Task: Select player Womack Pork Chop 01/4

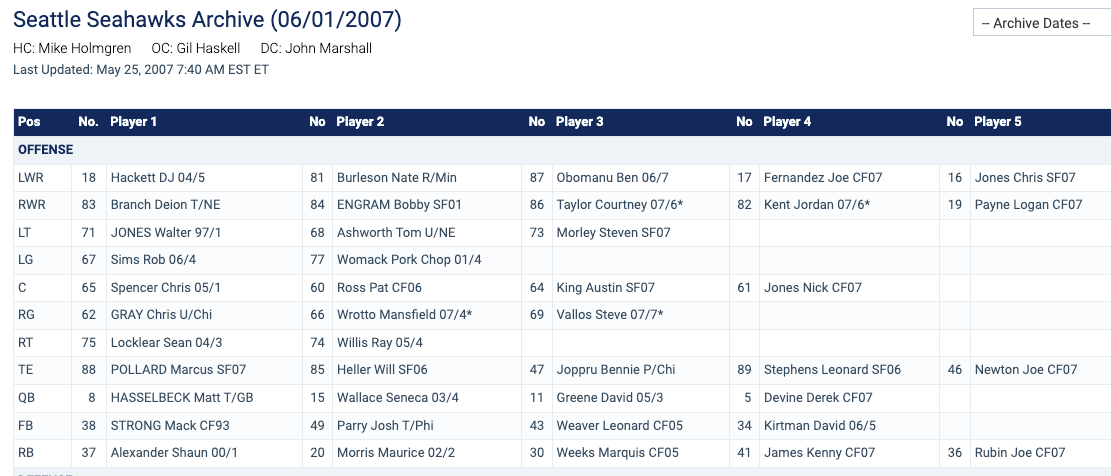Action: (409, 260)
